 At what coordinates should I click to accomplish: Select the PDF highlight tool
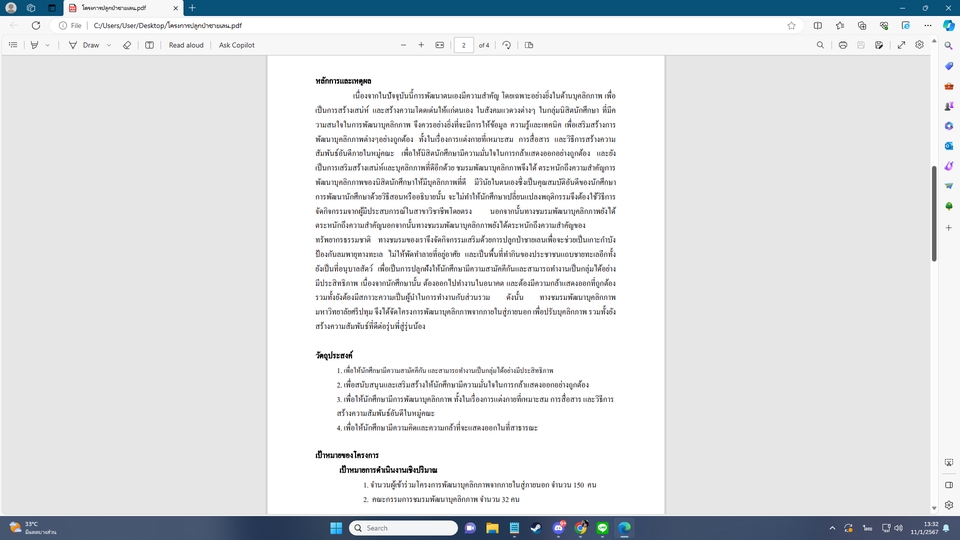tap(34, 45)
